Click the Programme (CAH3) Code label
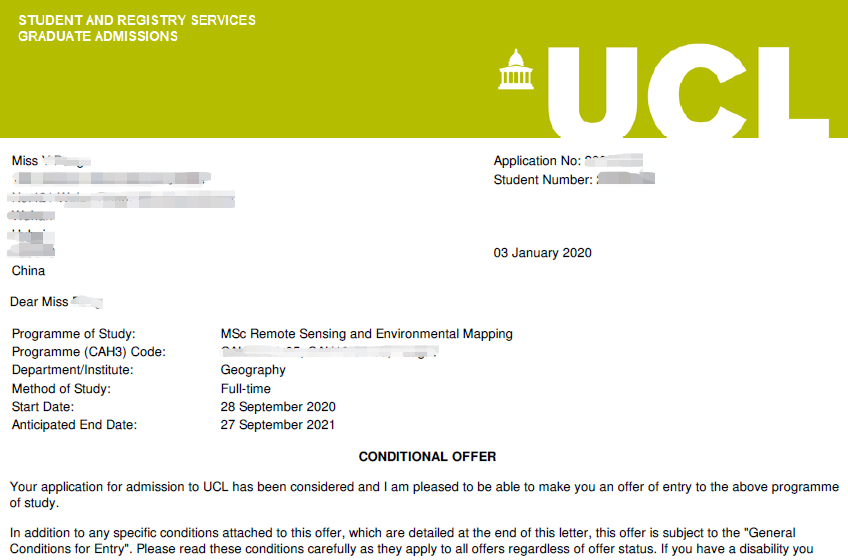848x560 pixels. click(89, 352)
